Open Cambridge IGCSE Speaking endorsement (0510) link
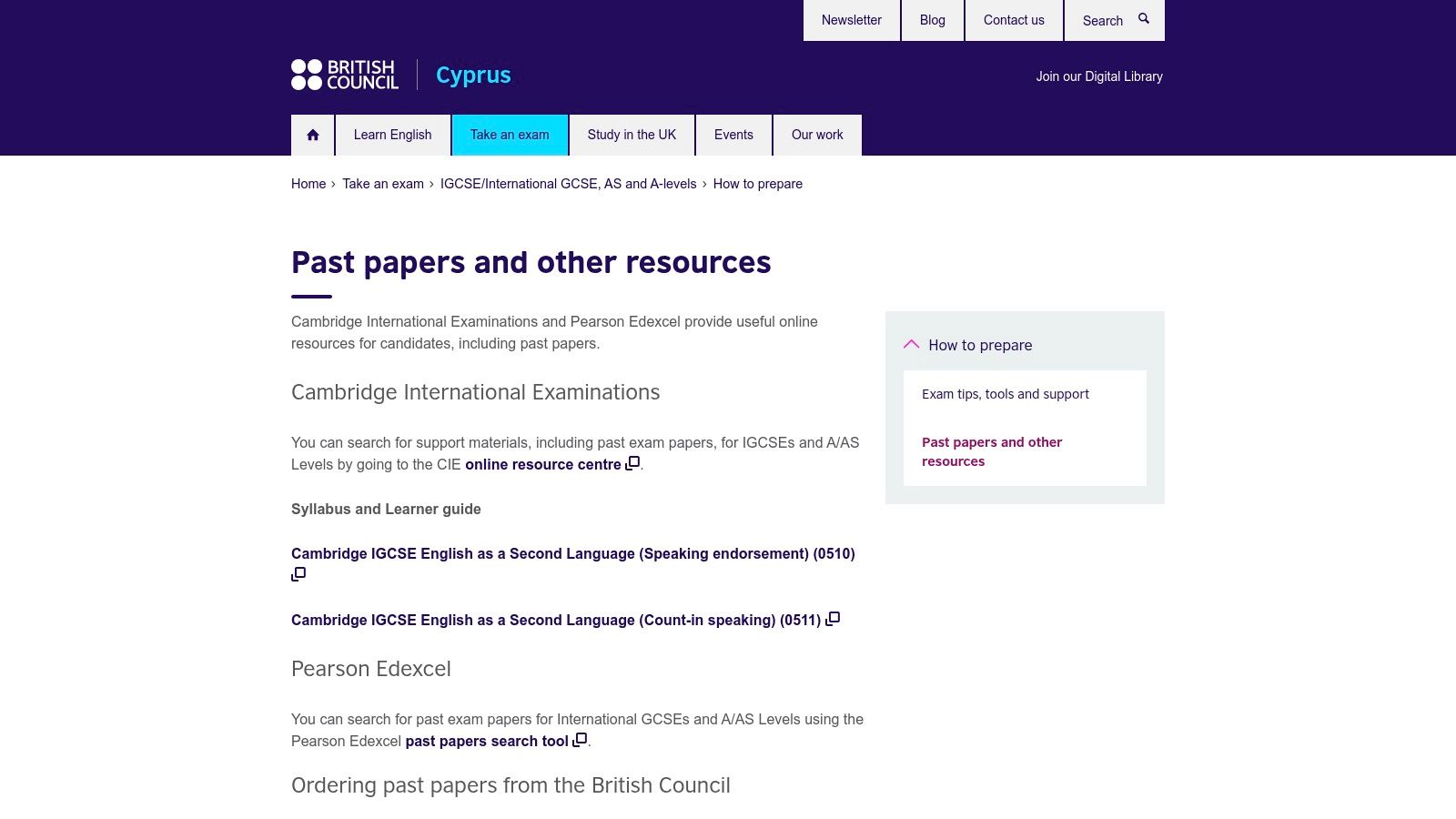The height and width of the screenshot is (819, 1456). (573, 553)
